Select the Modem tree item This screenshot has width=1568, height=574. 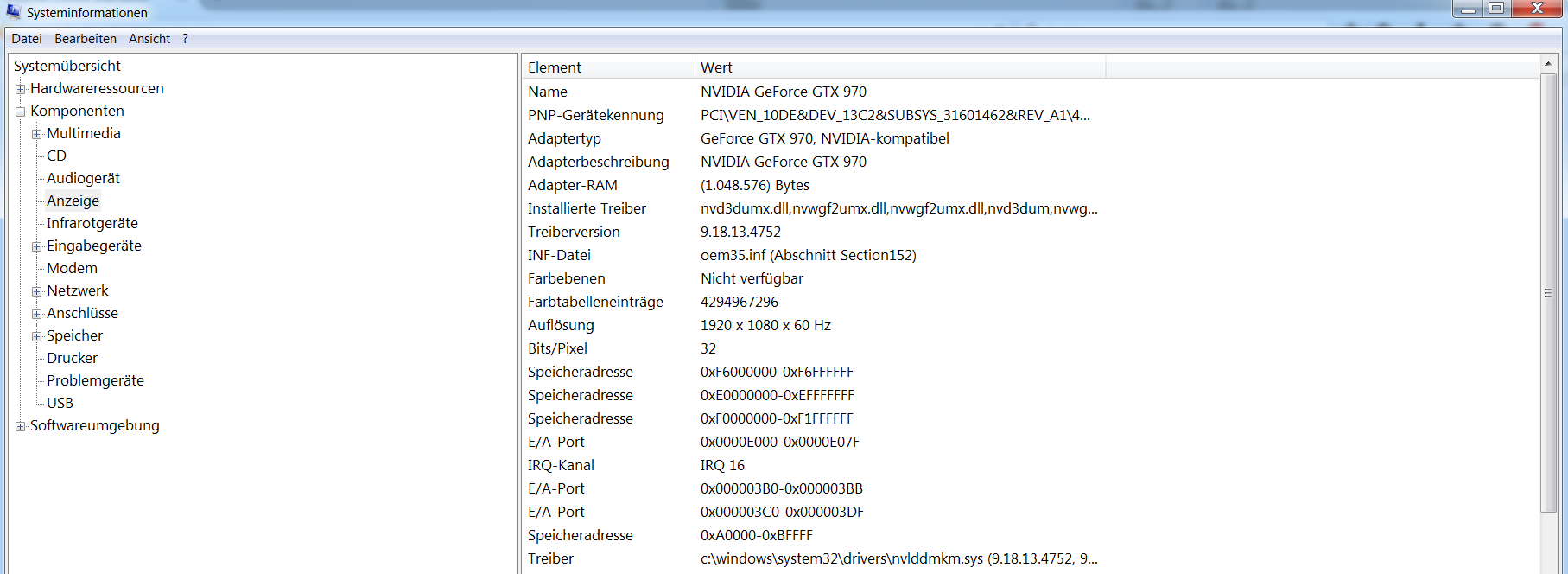pyautogui.click(x=72, y=268)
